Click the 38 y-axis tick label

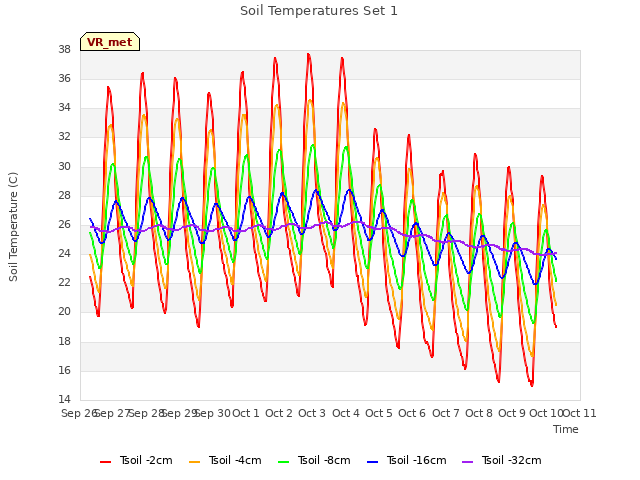[64, 49]
